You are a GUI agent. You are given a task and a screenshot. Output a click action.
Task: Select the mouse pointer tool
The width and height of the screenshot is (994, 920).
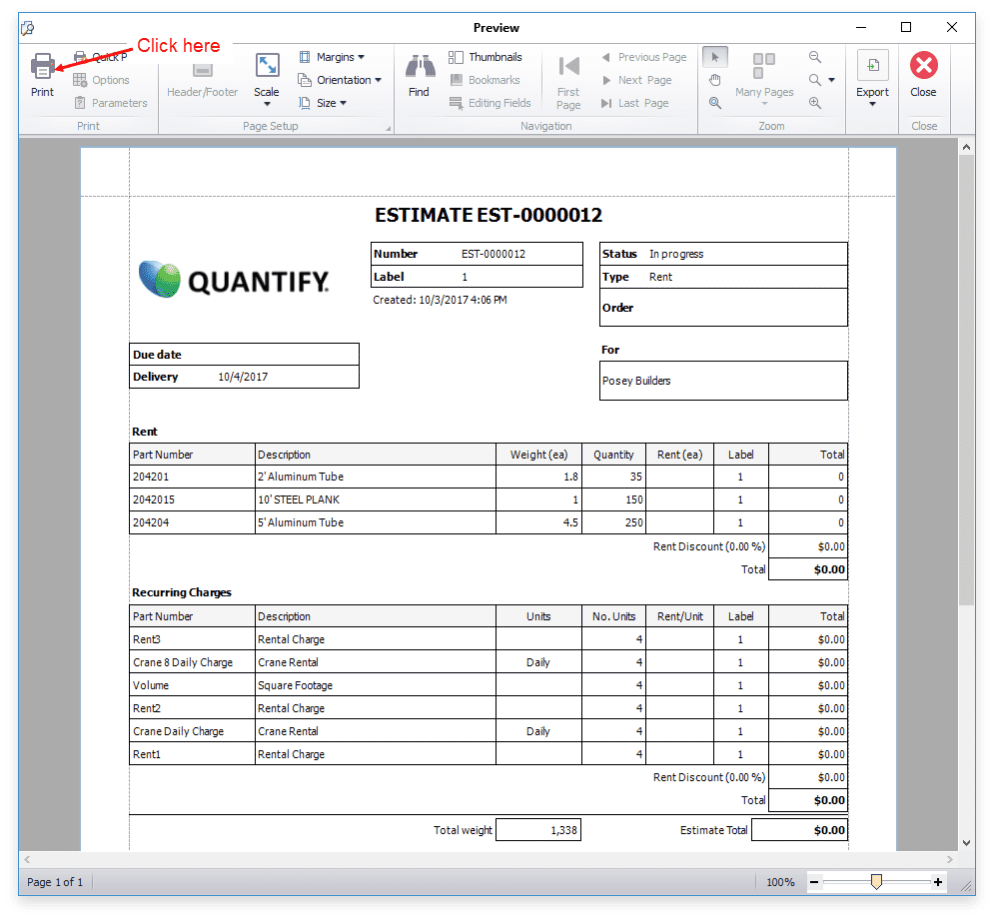[x=715, y=57]
